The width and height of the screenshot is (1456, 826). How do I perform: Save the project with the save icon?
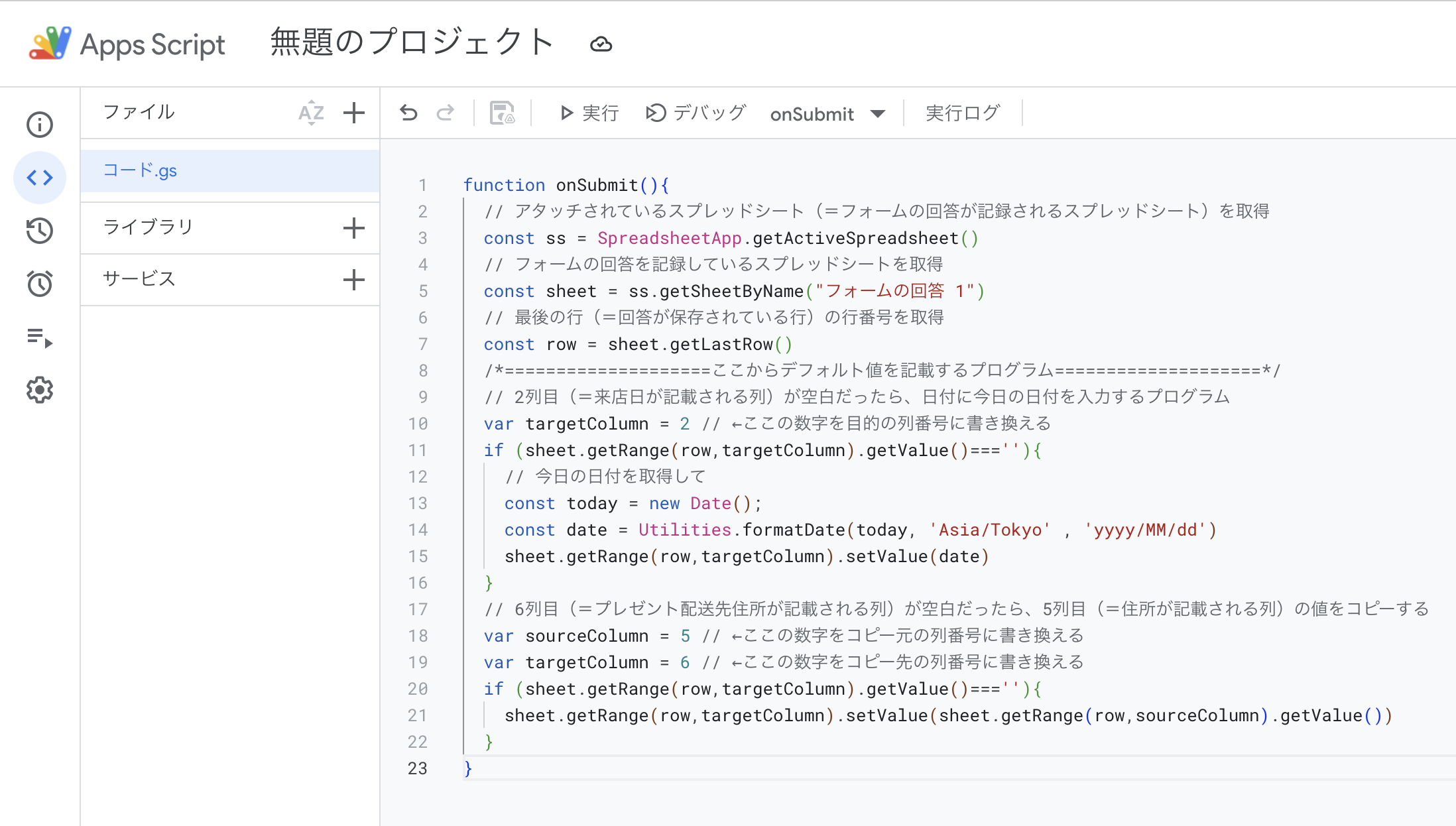502,113
